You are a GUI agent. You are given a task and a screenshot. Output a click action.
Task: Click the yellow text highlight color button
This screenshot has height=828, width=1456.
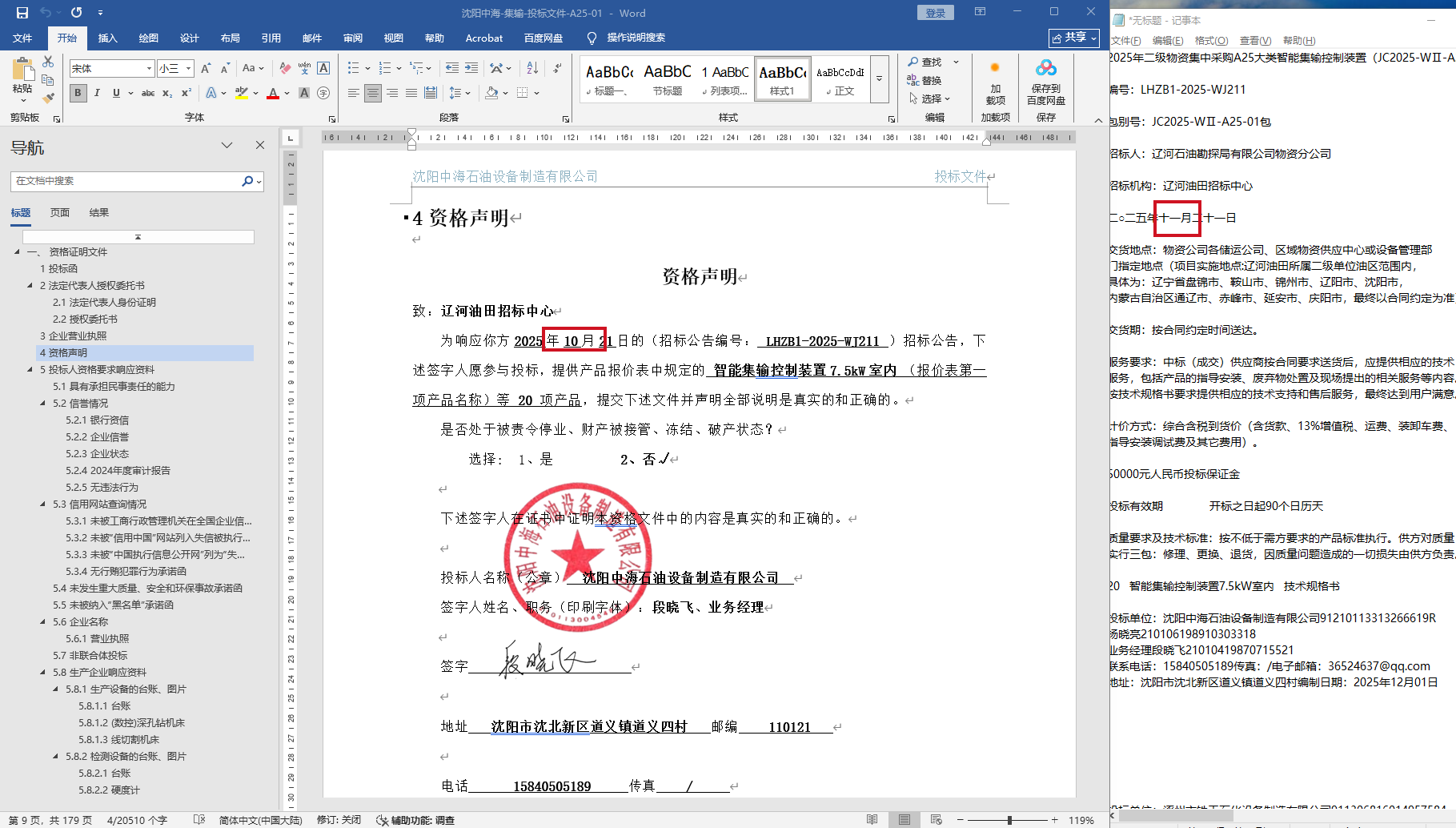(x=241, y=93)
